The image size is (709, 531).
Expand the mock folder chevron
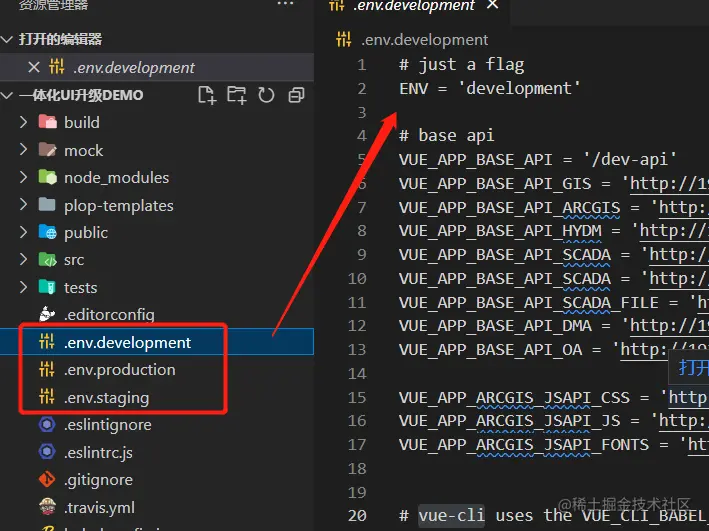tap(24, 150)
